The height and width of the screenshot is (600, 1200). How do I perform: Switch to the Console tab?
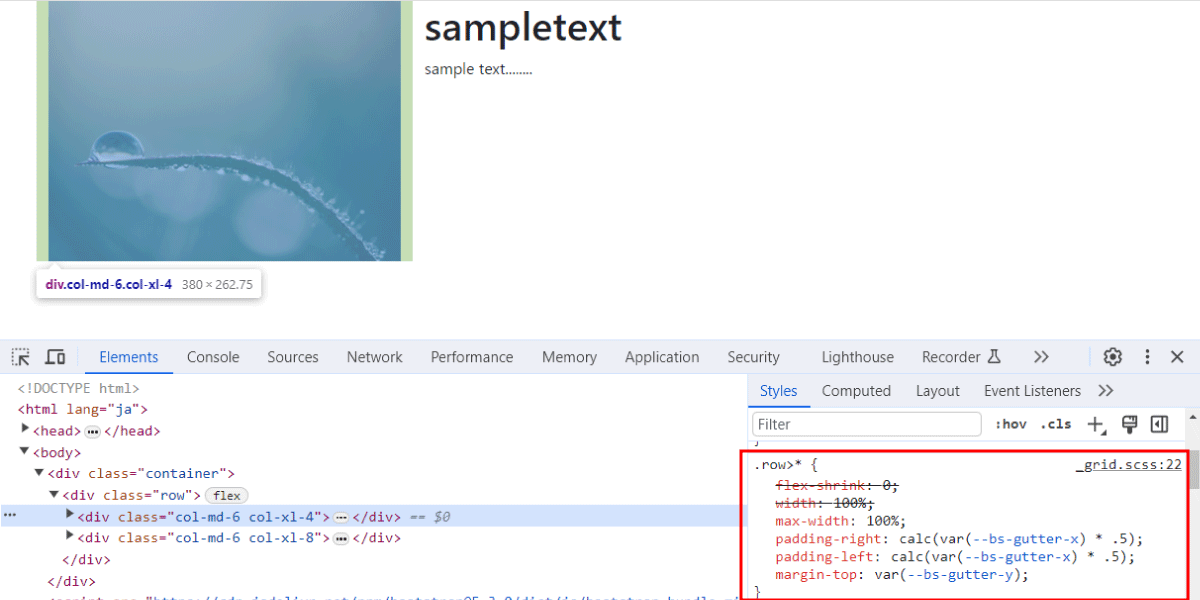tap(213, 357)
